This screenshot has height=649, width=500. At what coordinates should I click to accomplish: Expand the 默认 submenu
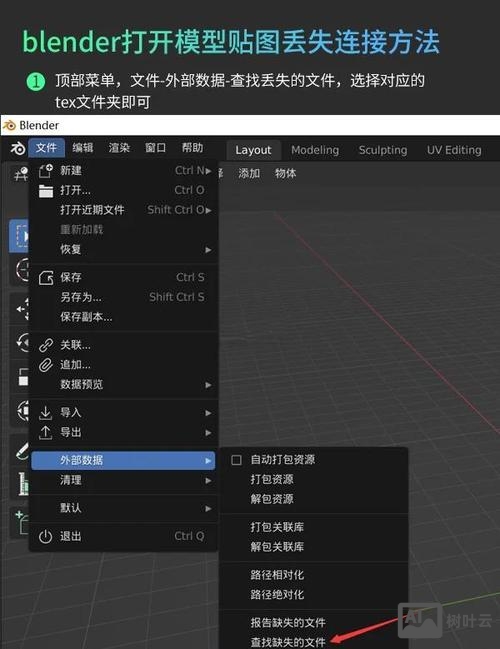click(124, 508)
